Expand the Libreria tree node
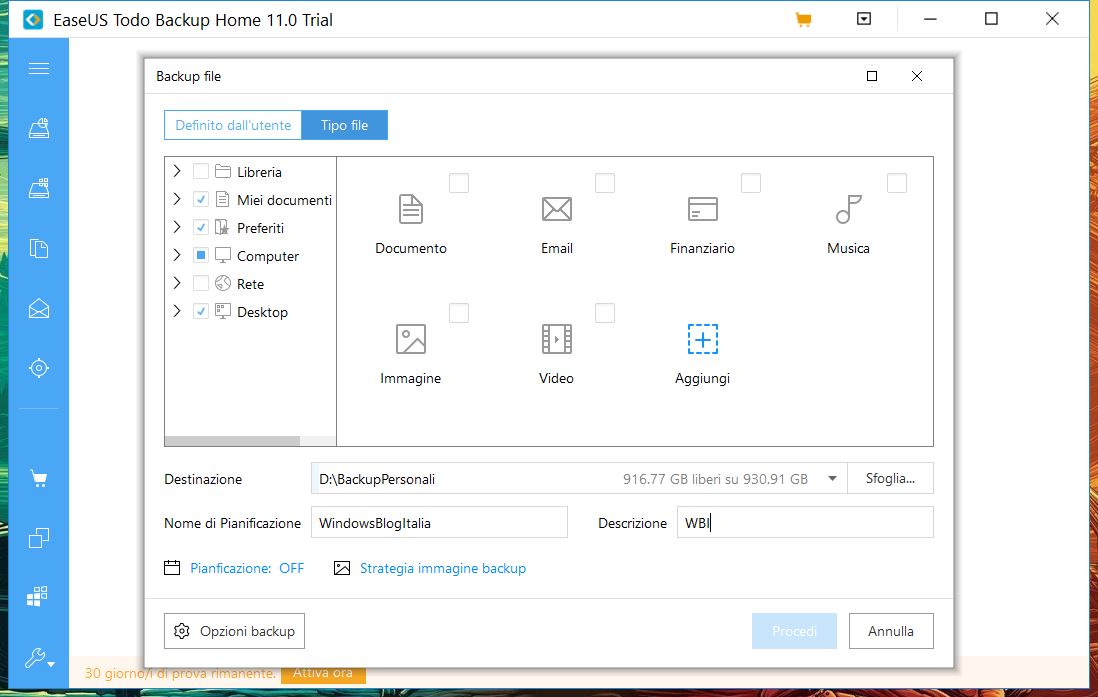1098x697 pixels. [176, 171]
